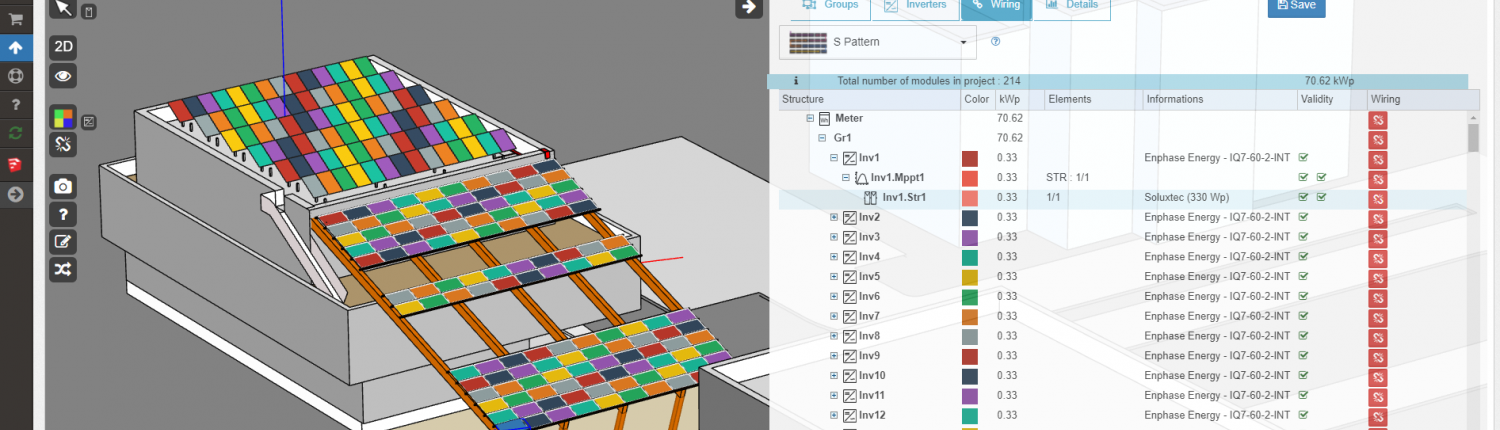
Task: Expand the Inv4 node
Action: 834,257
